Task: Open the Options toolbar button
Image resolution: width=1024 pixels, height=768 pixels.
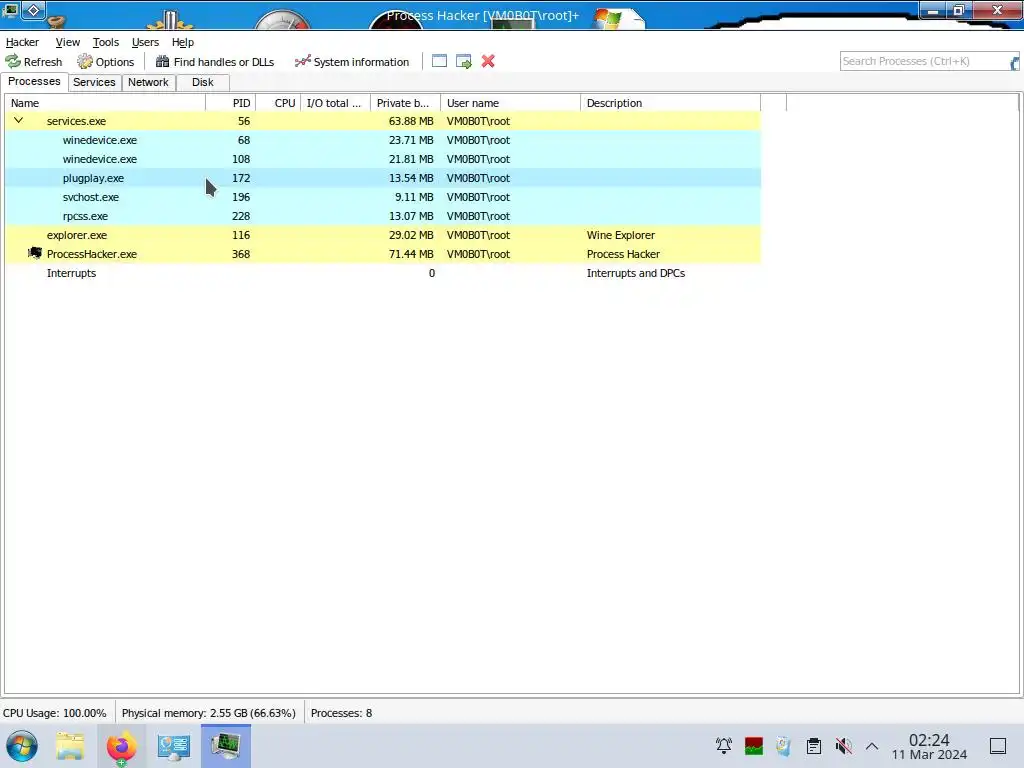Action: pyautogui.click(x=106, y=61)
